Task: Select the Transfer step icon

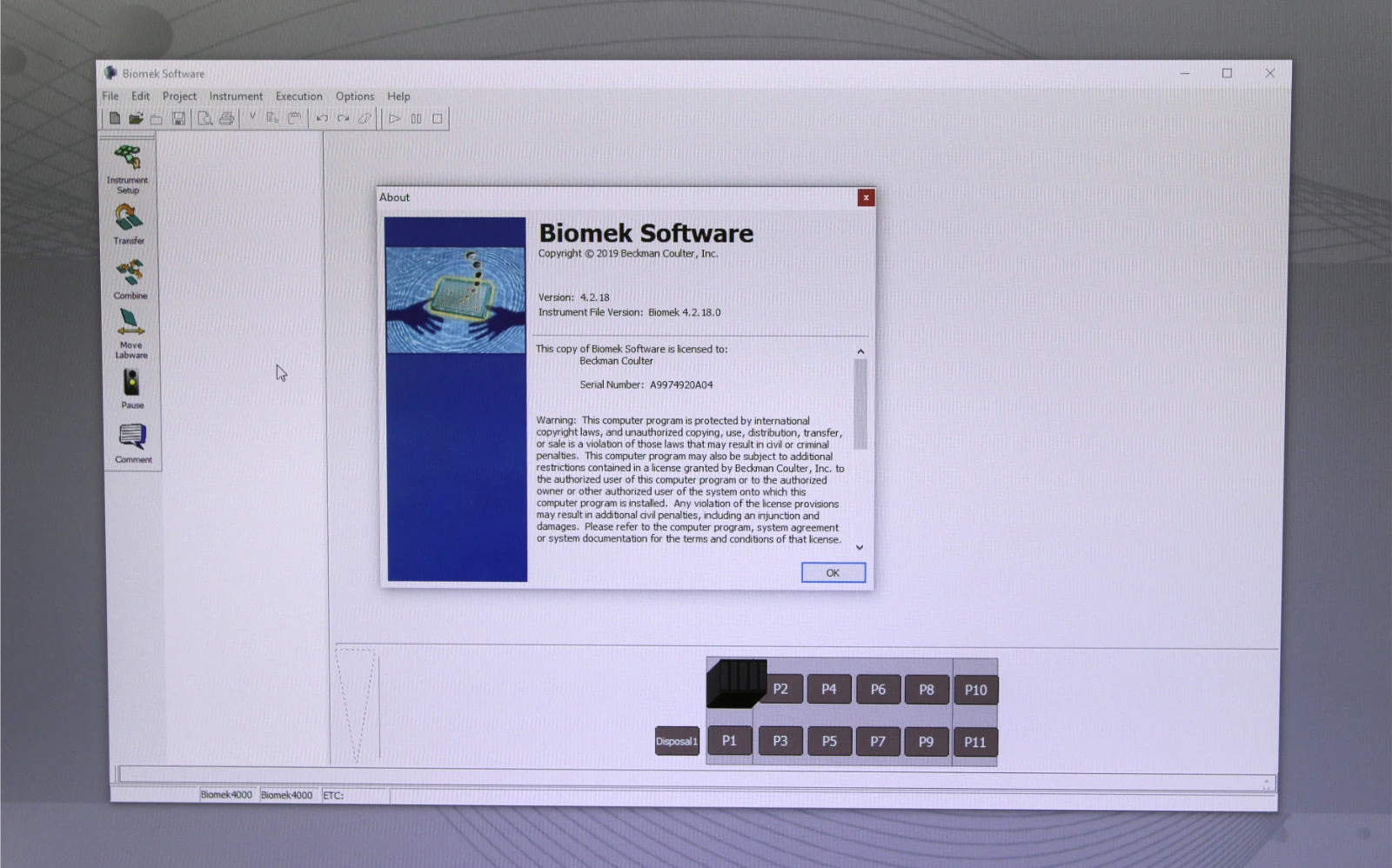Action: 129,219
